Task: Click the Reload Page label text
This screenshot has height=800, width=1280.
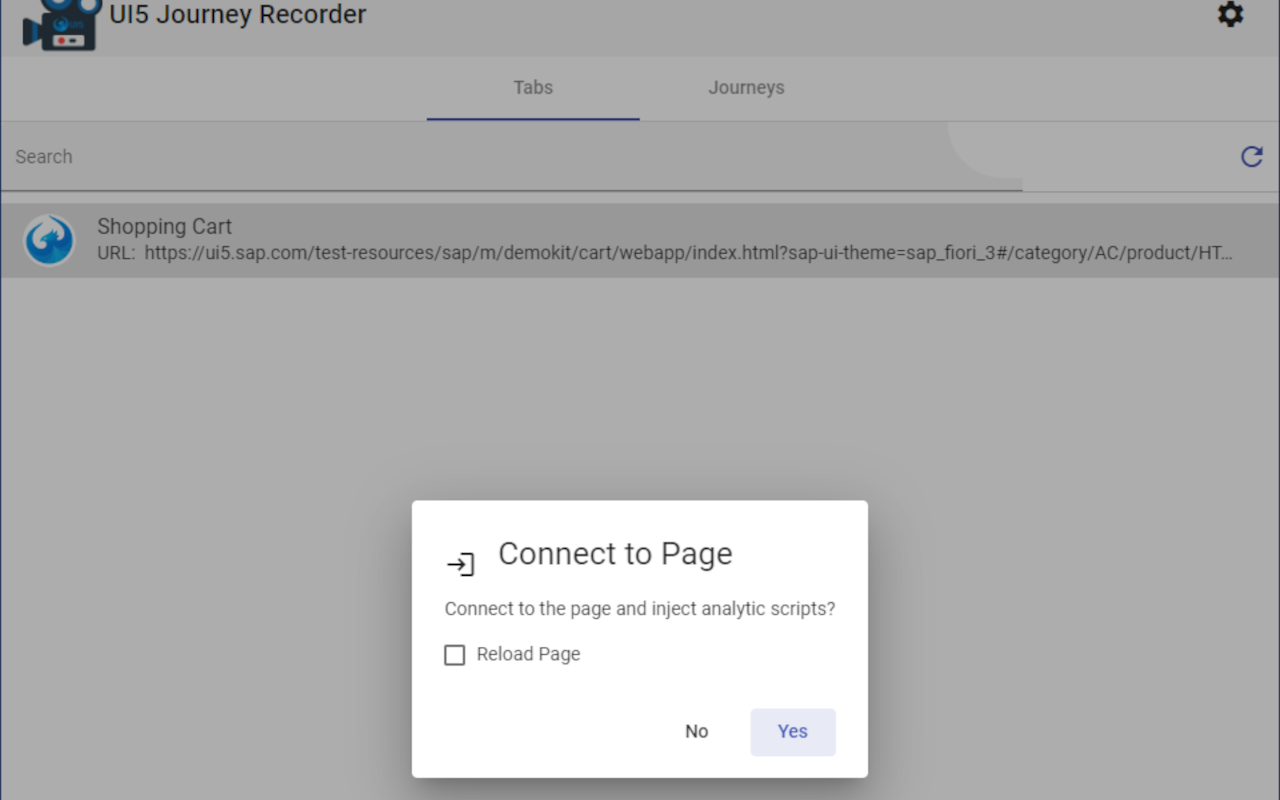Action: pos(527,654)
